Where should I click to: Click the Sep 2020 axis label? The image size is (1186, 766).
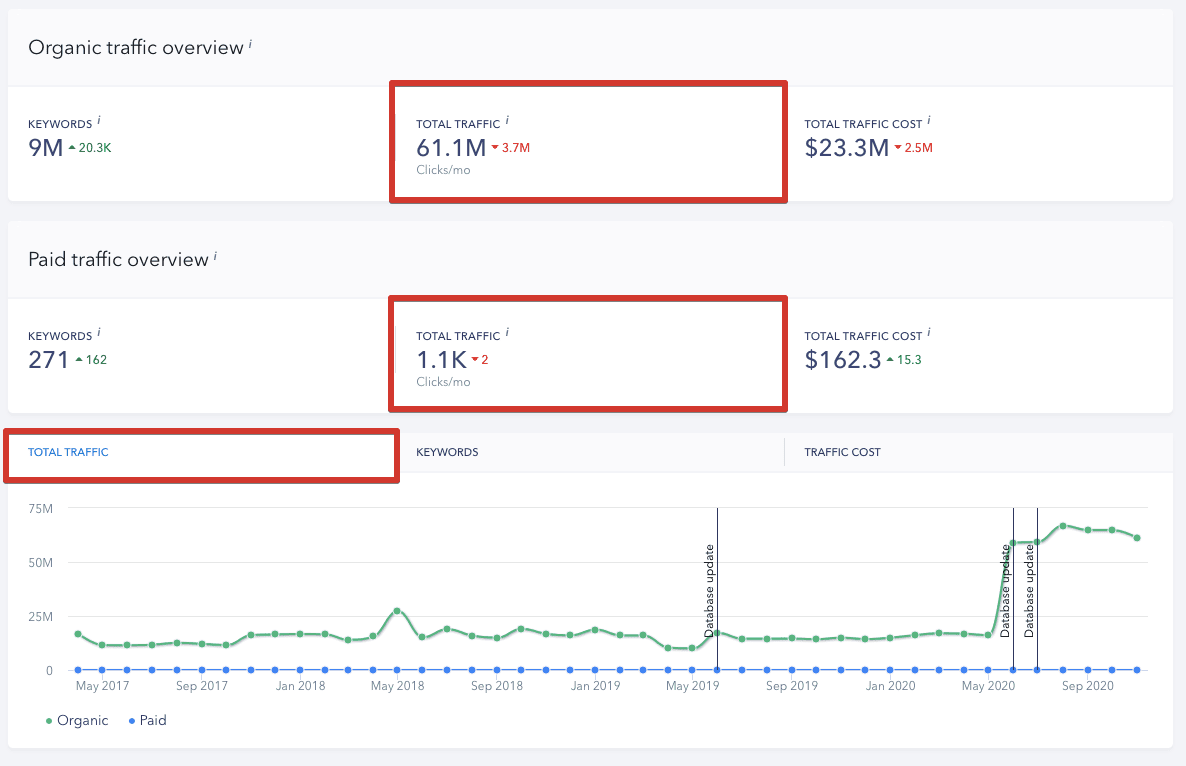[x=1087, y=686]
